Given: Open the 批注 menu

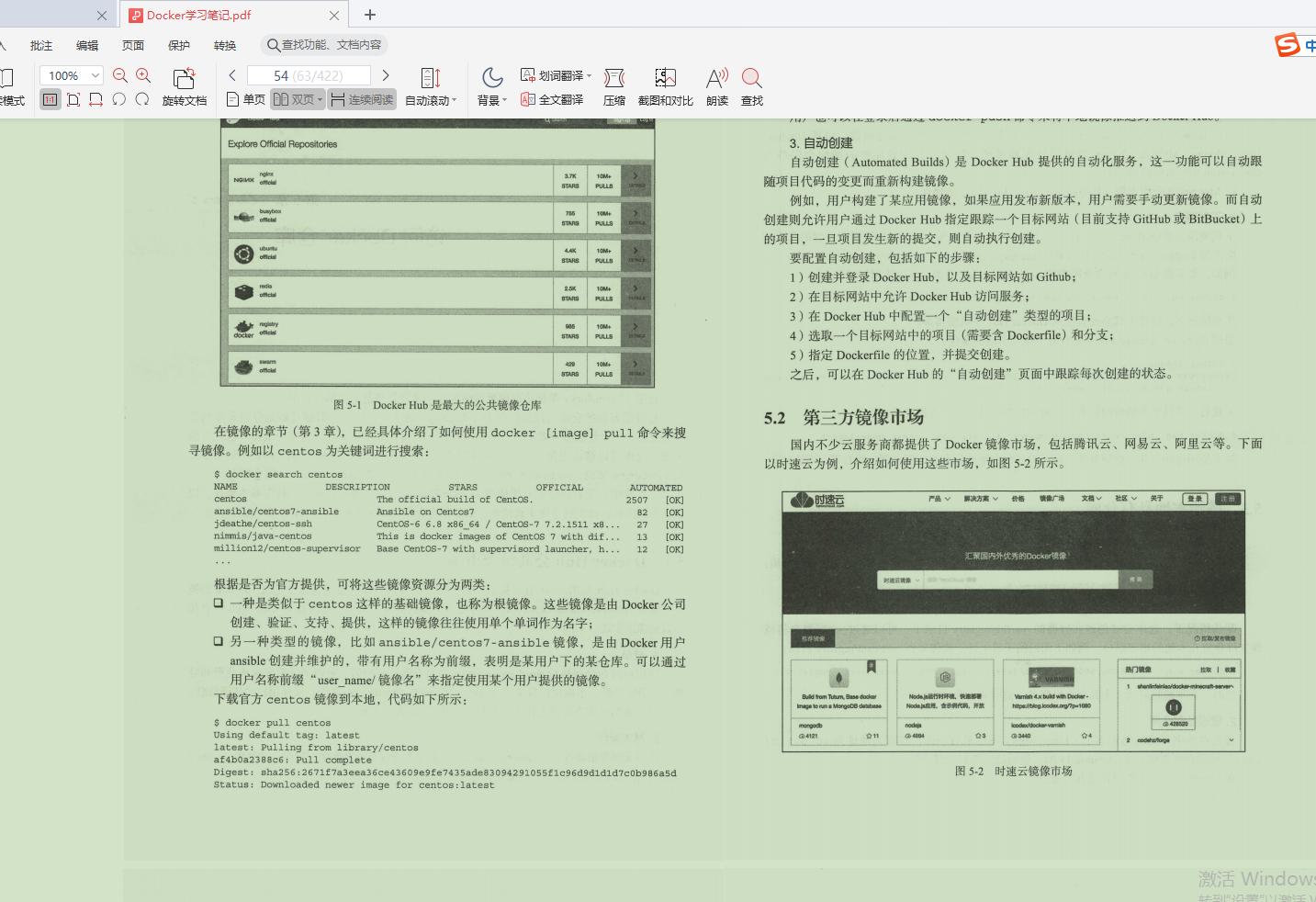Looking at the screenshot, I should [41, 45].
